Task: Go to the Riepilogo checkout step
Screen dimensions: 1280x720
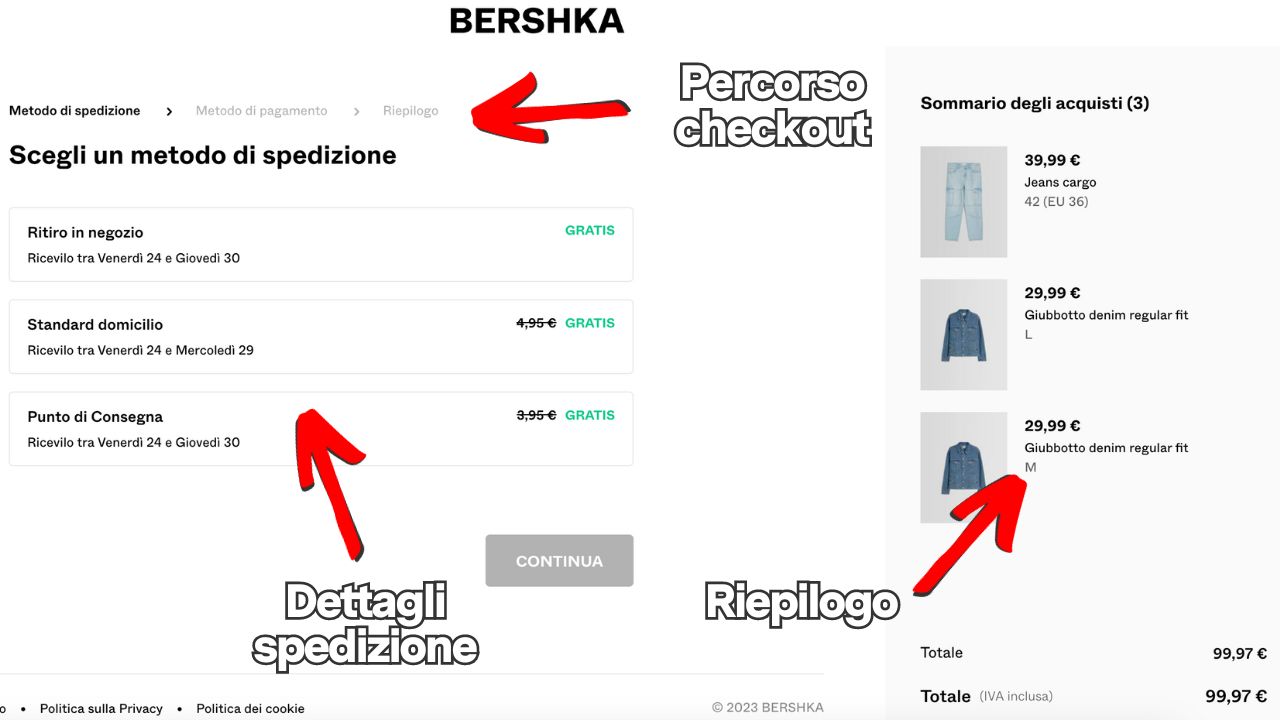Action: click(x=410, y=111)
